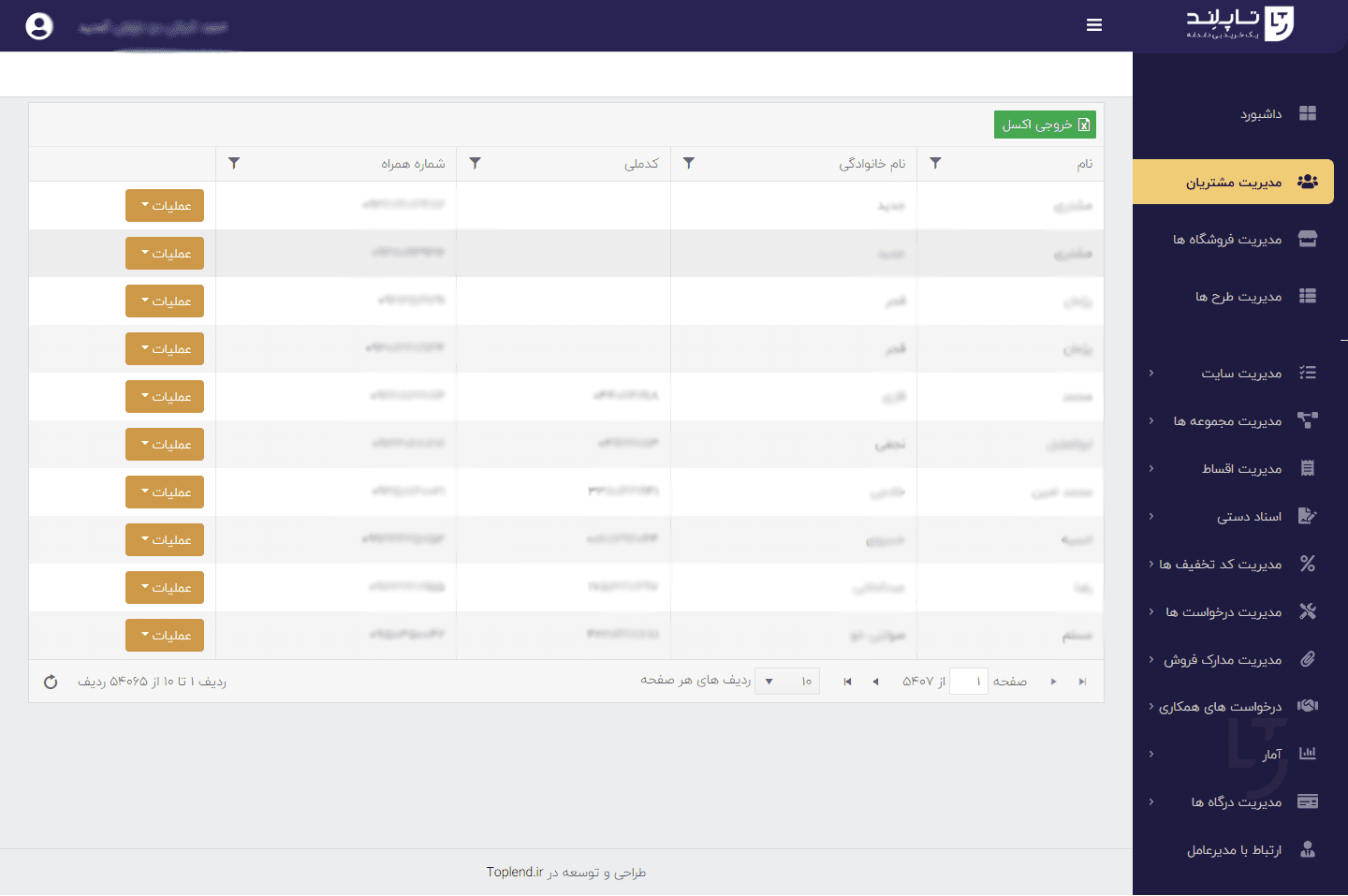1348x896 pixels.
Task: Open عملیات dropdown in second row
Action: [x=165, y=254]
